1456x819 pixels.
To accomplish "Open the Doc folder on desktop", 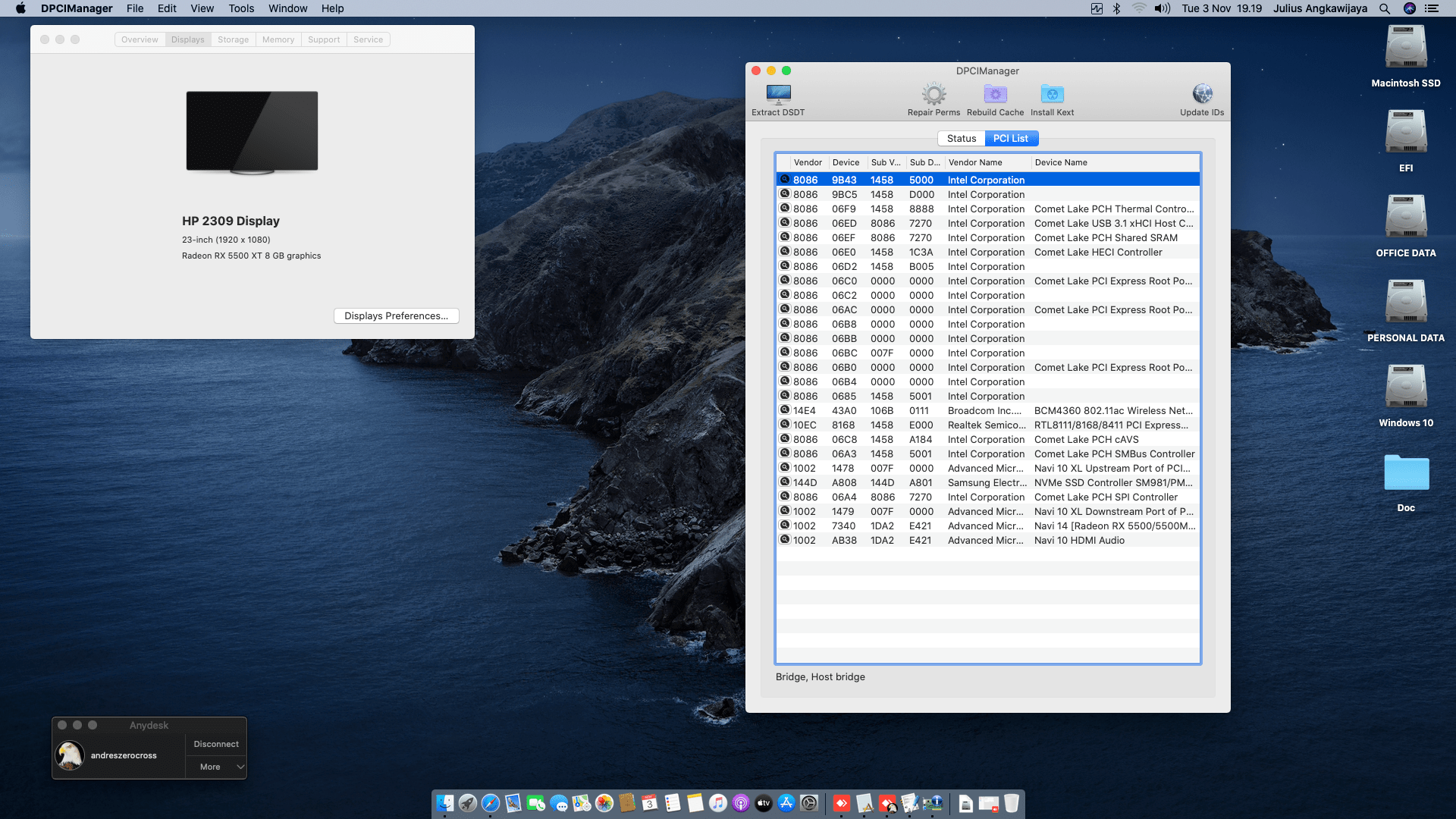I will (x=1405, y=474).
